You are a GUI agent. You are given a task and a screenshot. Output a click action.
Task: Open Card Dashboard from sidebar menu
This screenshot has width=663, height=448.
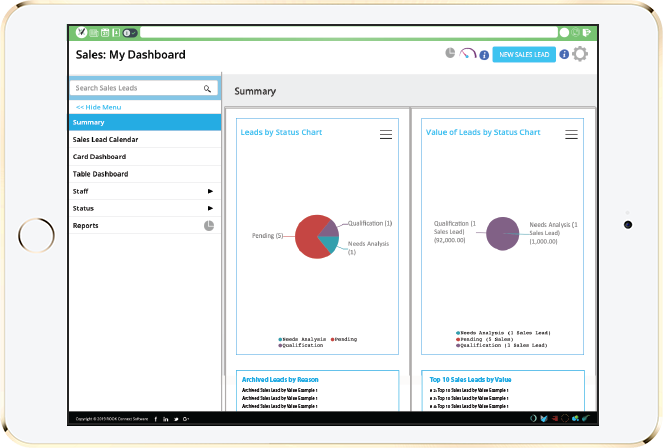pyautogui.click(x=100, y=156)
